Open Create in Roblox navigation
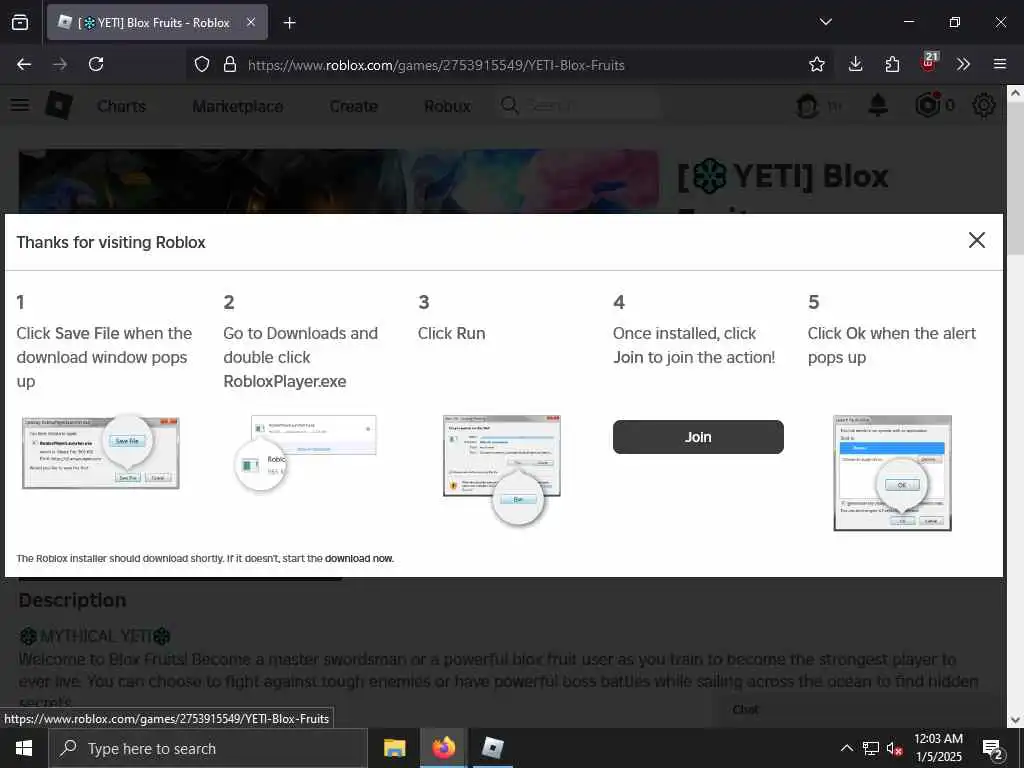 point(353,106)
